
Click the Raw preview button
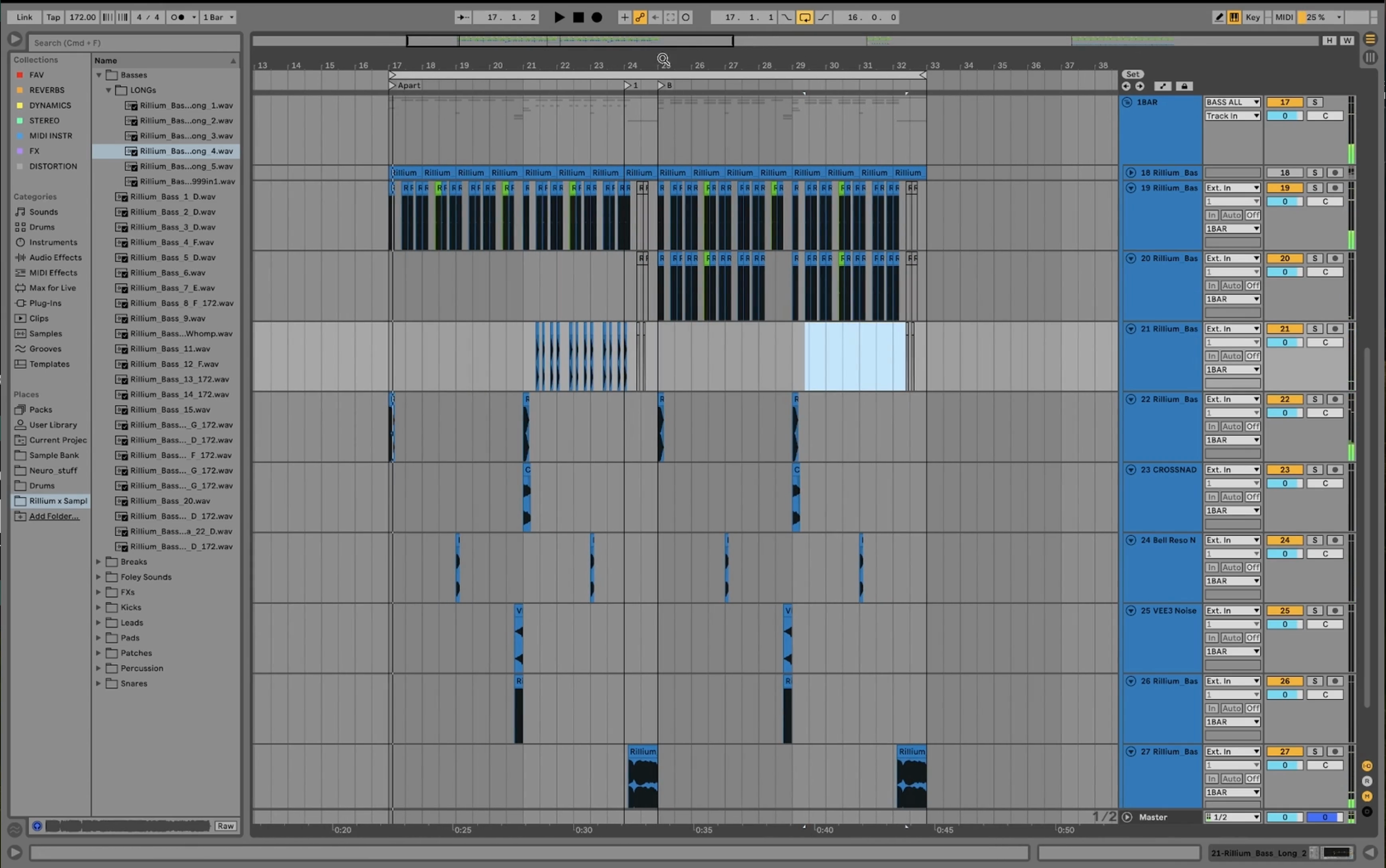[x=225, y=826]
